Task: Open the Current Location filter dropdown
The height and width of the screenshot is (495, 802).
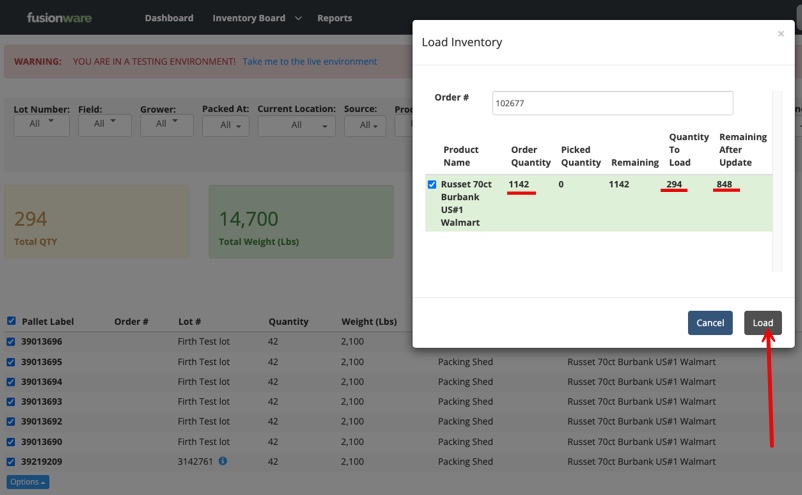Action: tap(296, 125)
